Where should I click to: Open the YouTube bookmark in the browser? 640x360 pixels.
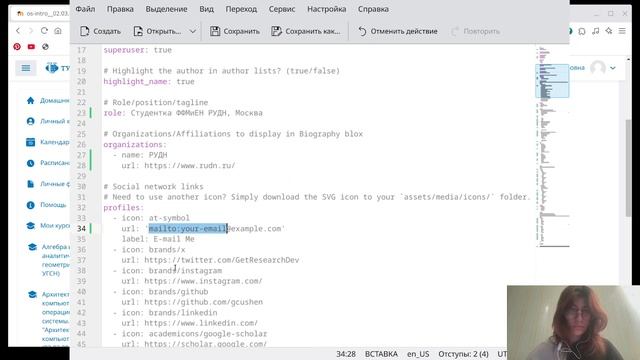(x=31, y=47)
